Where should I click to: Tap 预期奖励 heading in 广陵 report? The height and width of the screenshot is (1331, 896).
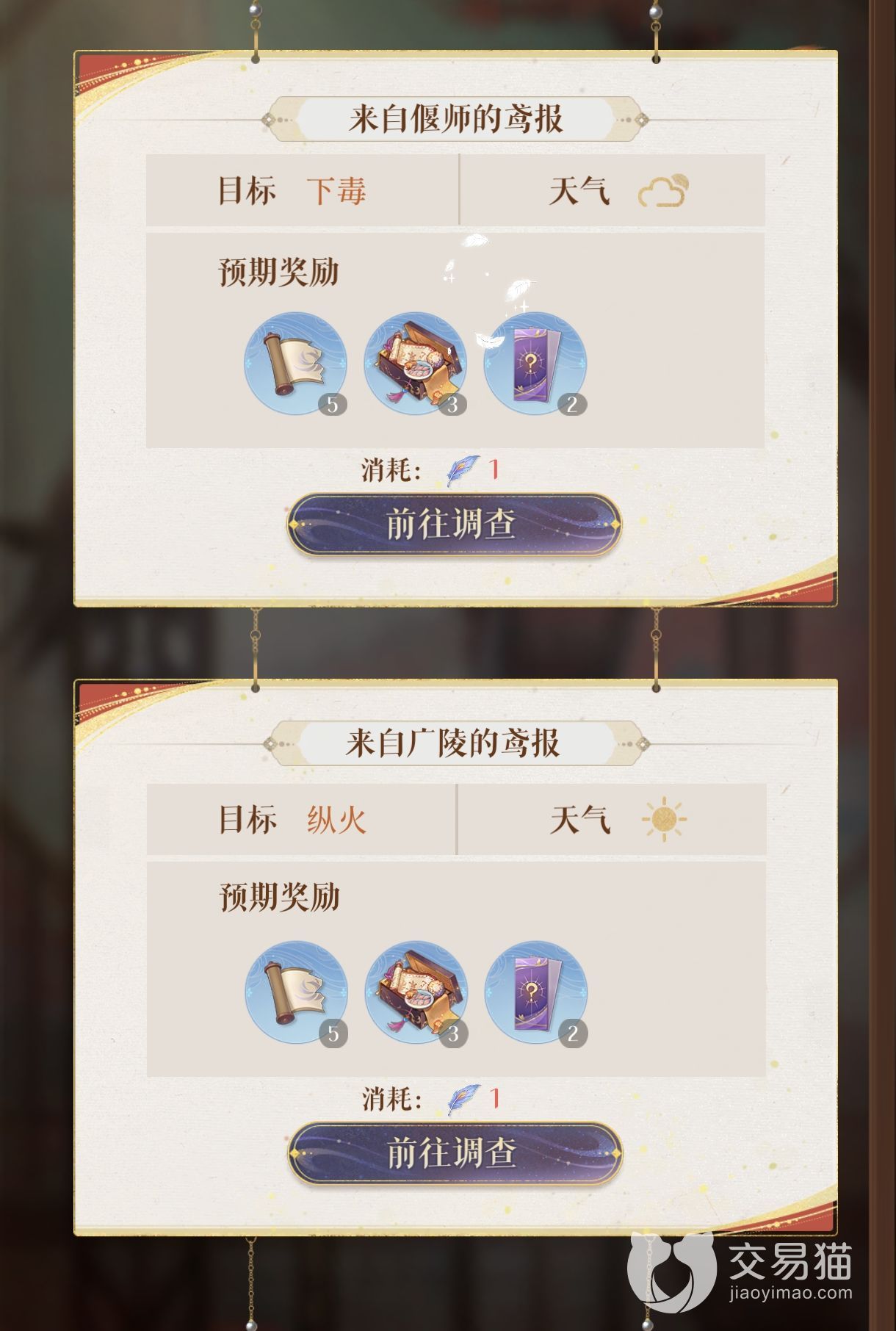[280, 897]
